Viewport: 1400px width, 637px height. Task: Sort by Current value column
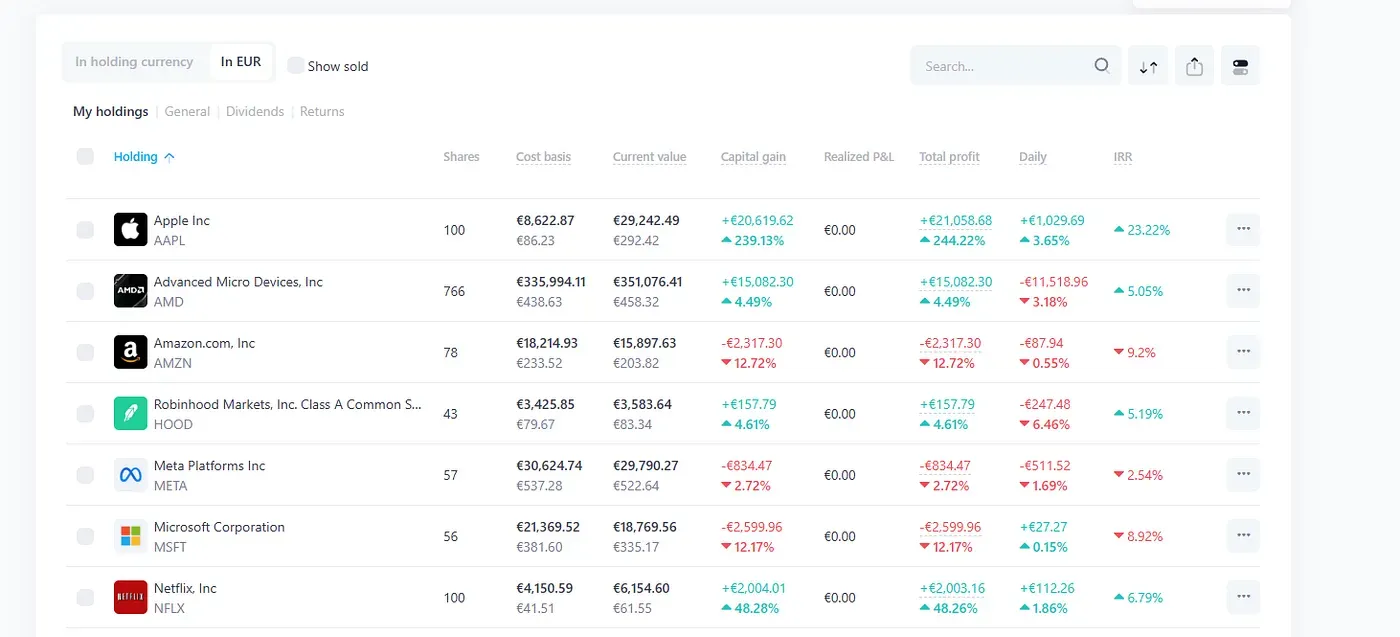[x=649, y=157]
